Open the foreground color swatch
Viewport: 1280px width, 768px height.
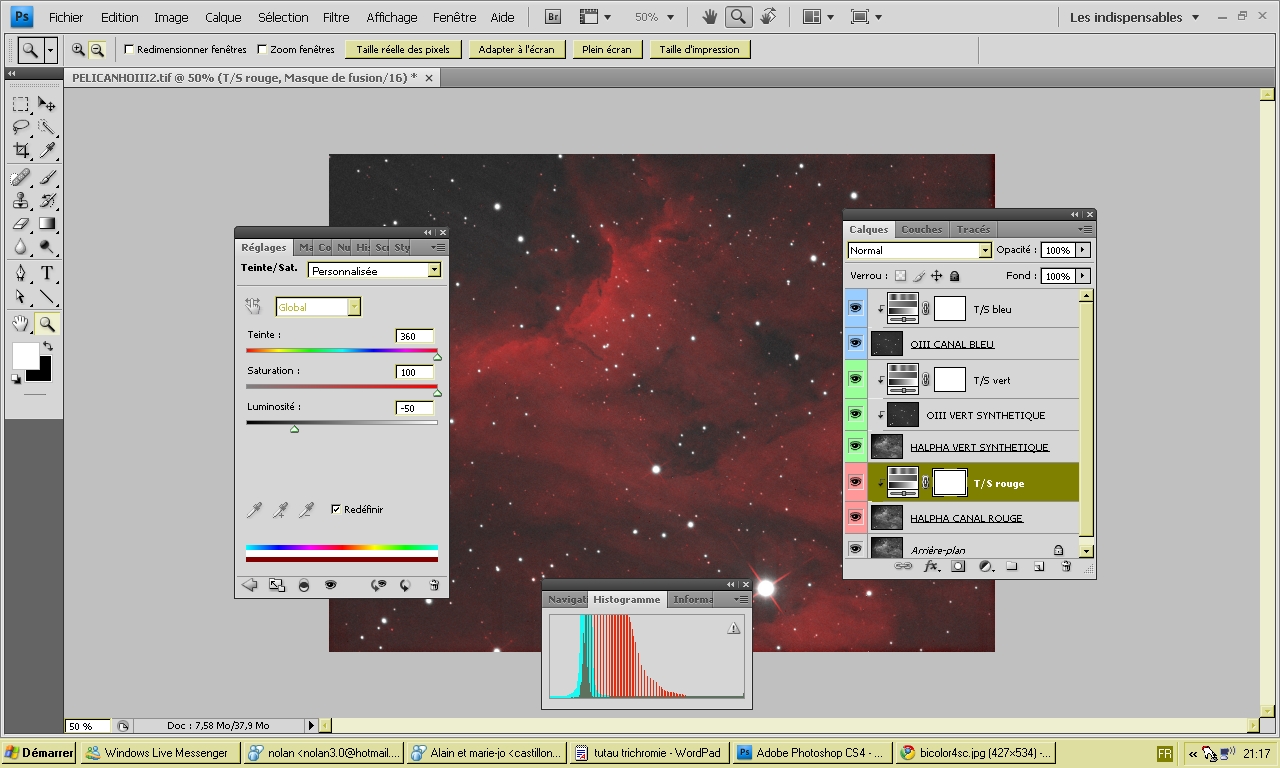pos(25,355)
